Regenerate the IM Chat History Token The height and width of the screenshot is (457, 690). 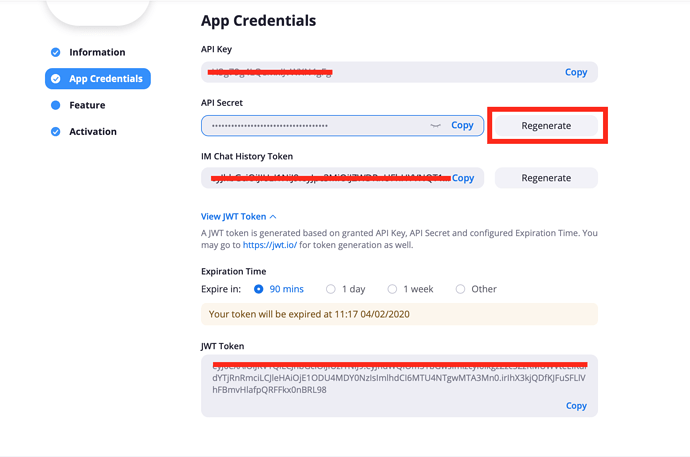(x=546, y=178)
